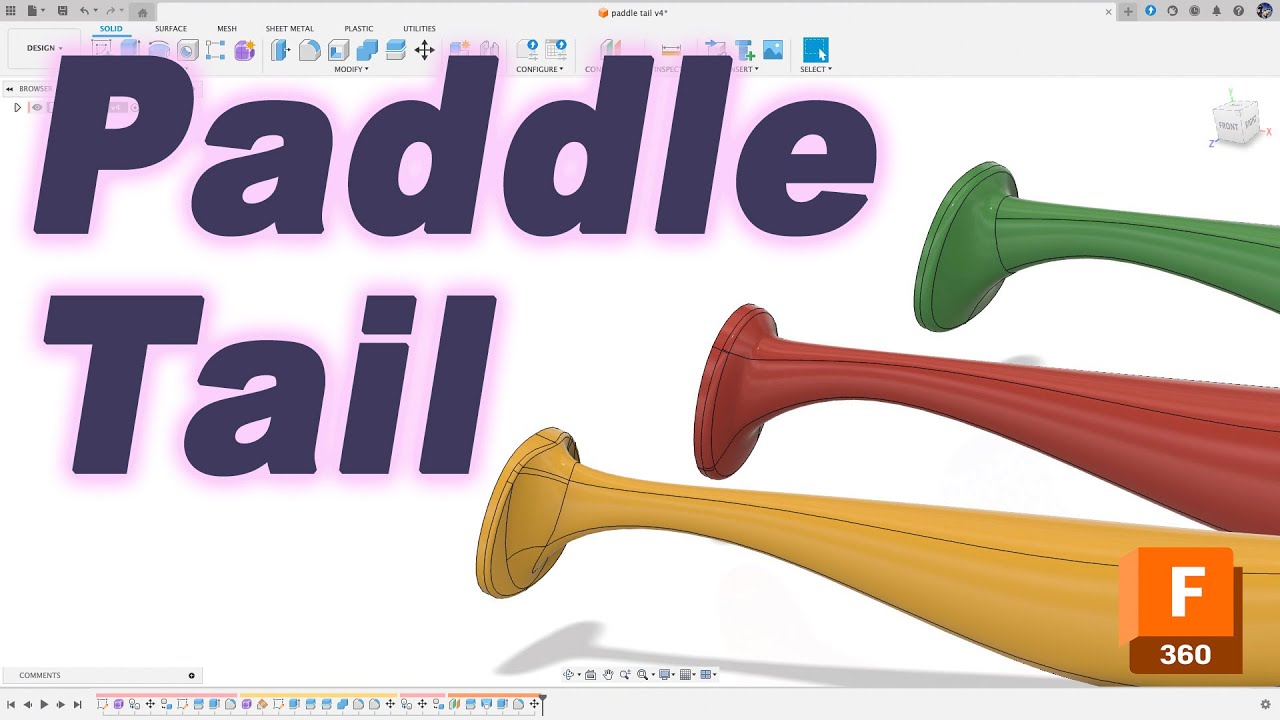Undo the last action

coord(85,11)
